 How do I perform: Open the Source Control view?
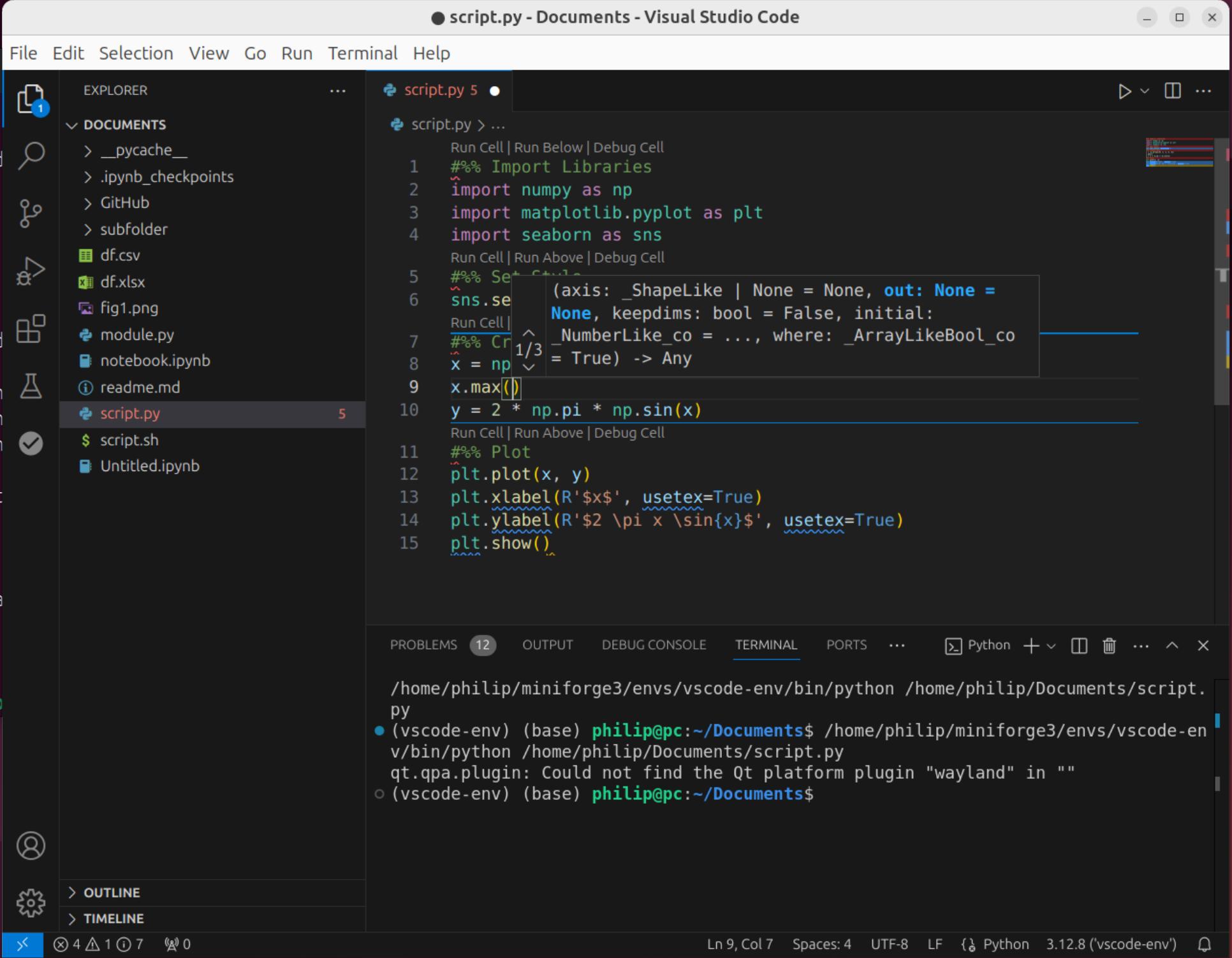(x=31, y=213)
